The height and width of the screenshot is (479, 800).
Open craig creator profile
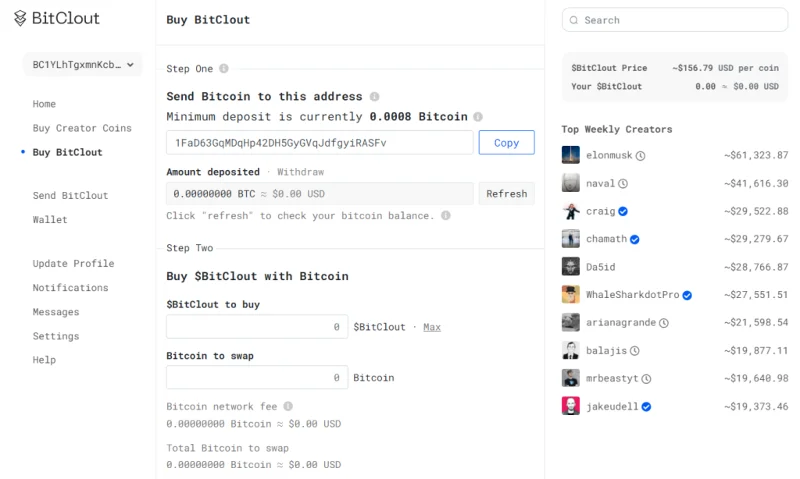[601, 211]
